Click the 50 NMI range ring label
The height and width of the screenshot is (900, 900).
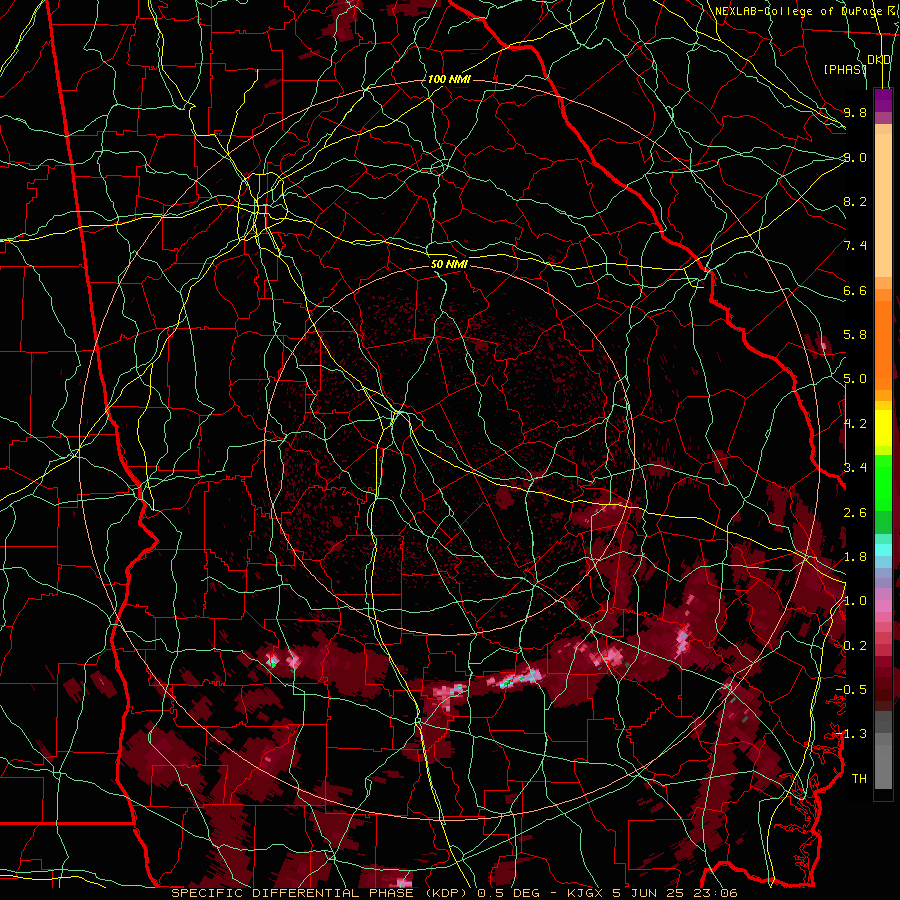coord(449,264)
